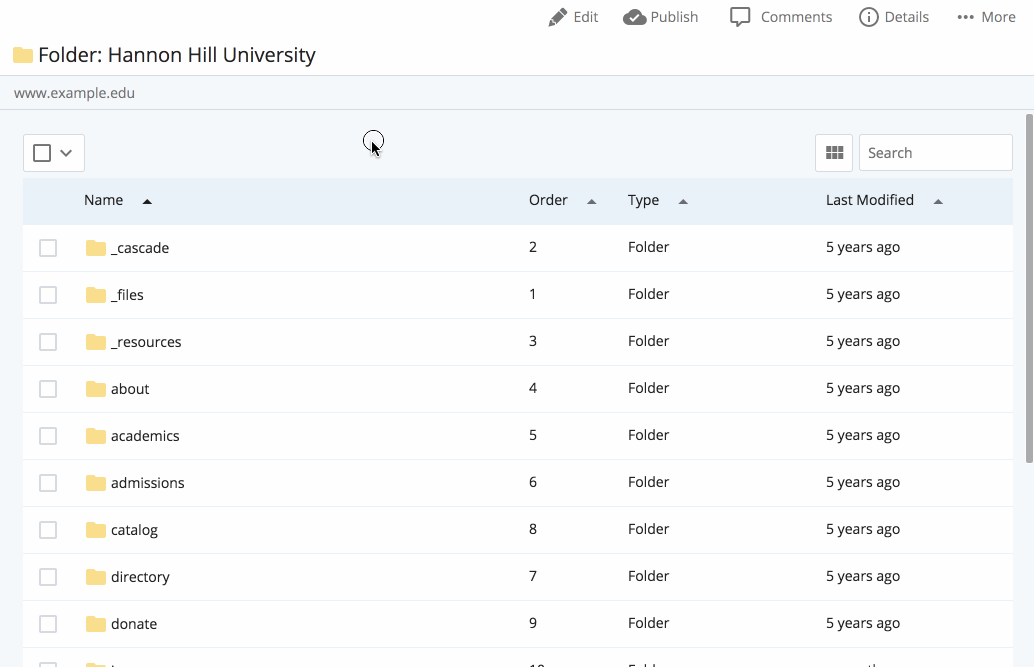Click the Details label
The image size is (1034, 667).
(907, 17)
